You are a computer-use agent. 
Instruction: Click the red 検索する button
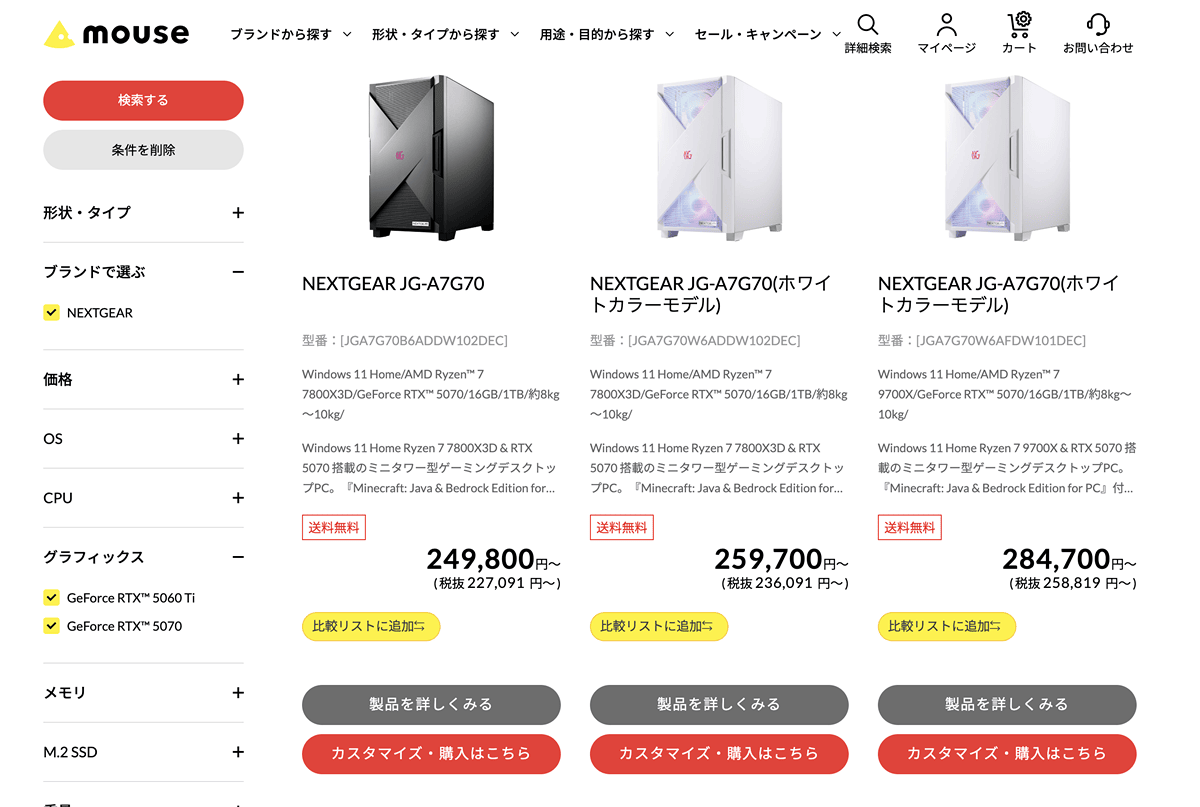tap(143, 100)
